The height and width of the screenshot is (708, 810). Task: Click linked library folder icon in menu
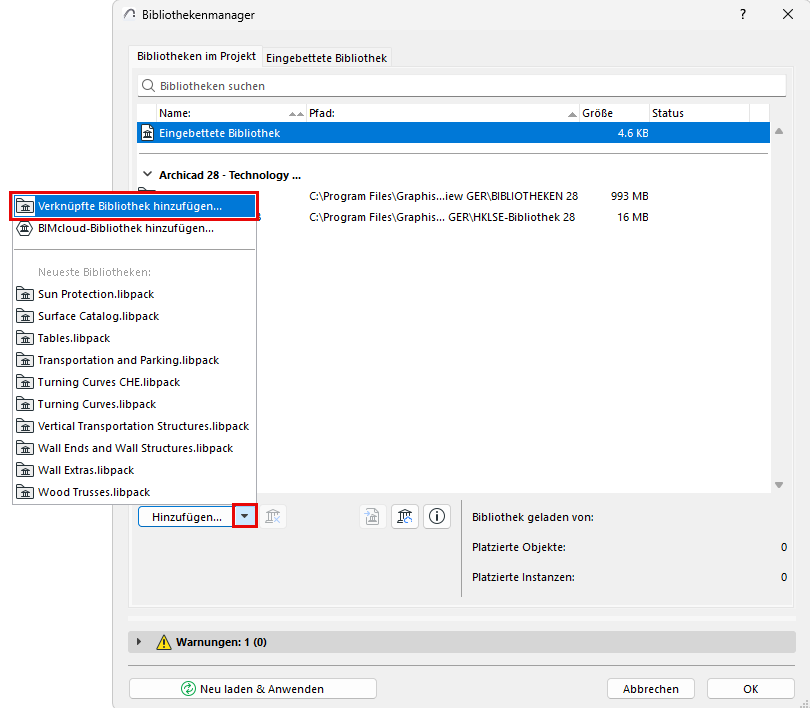point(25,206)
